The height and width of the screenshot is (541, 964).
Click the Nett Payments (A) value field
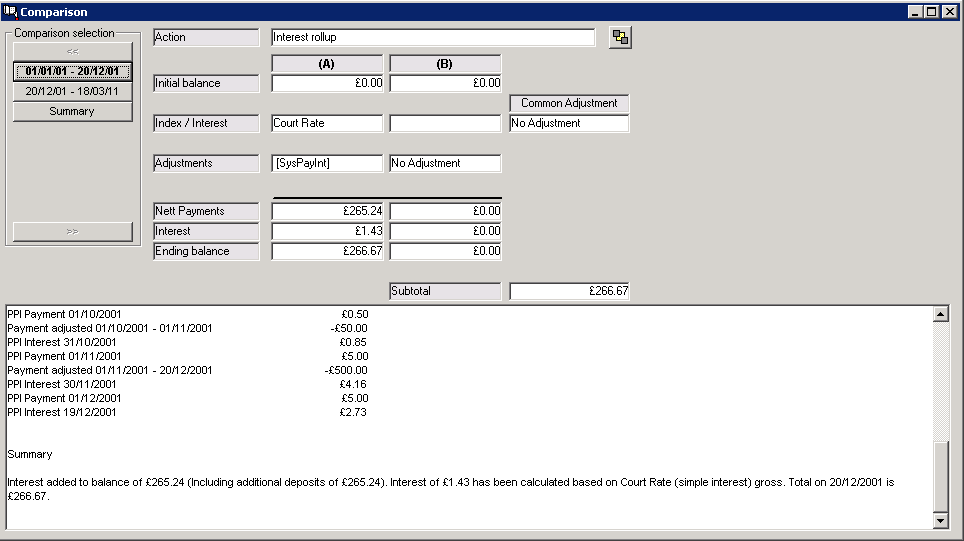click(326, 212)
